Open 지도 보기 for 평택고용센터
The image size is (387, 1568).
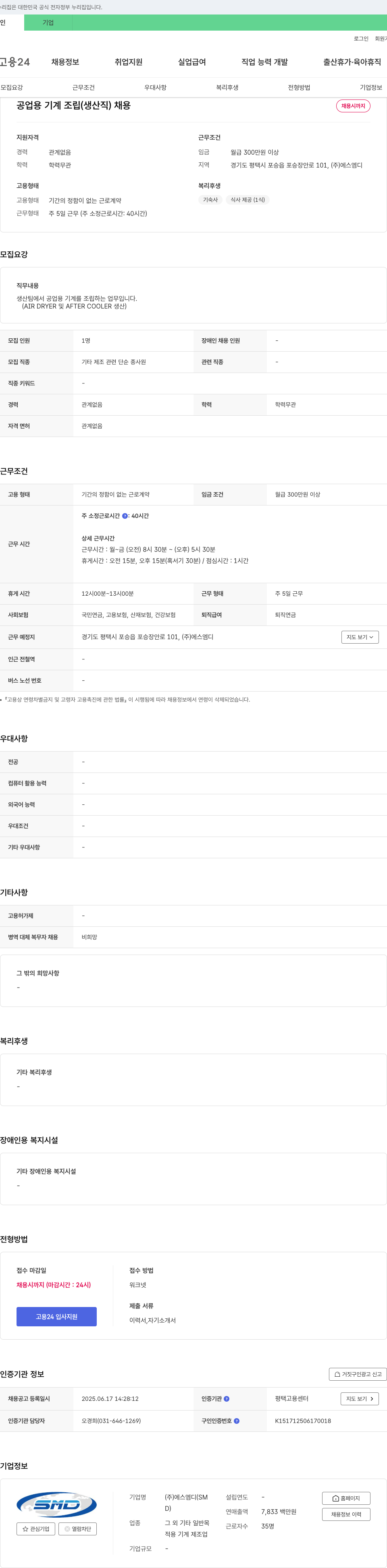(x=360, y=1399)
